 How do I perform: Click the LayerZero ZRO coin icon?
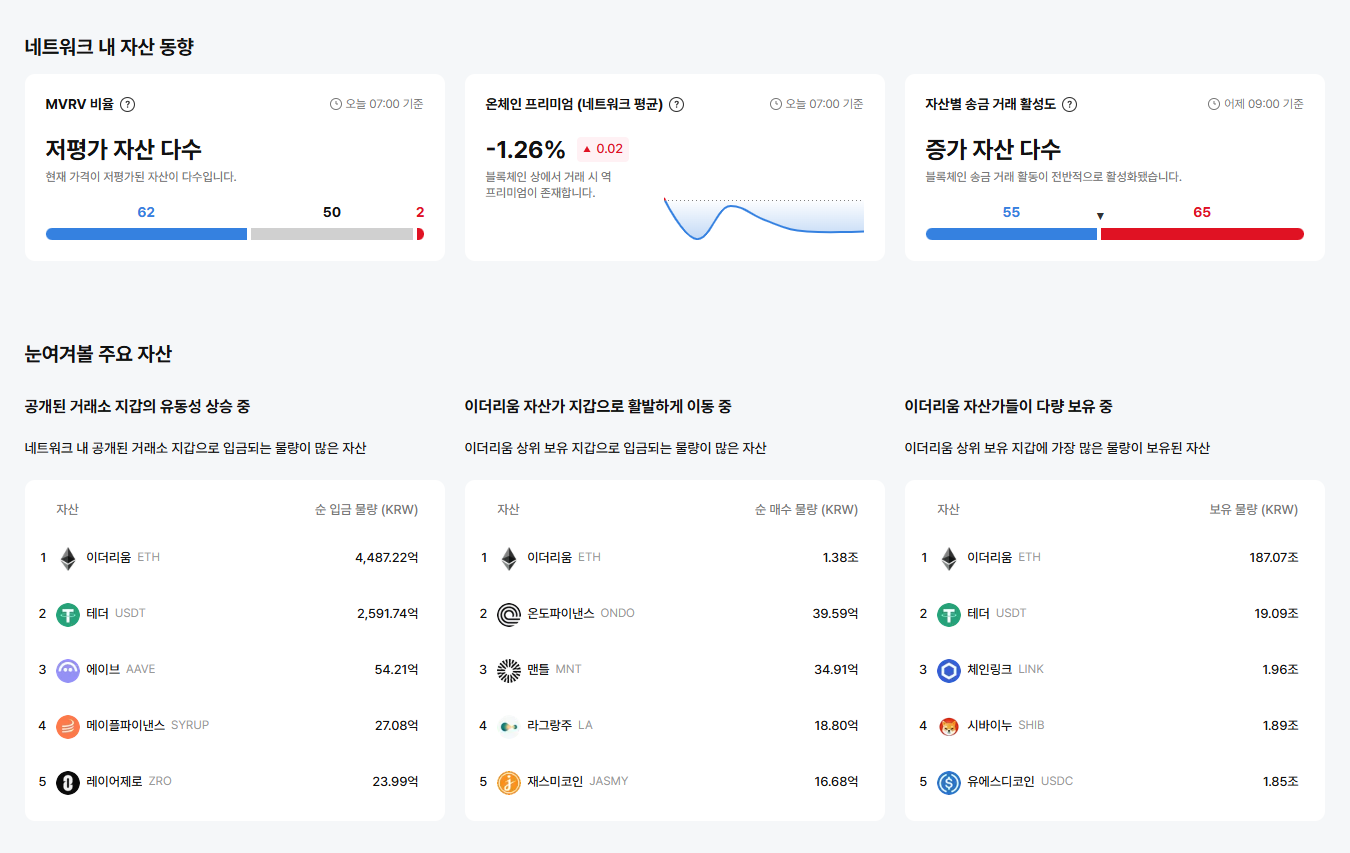67,781
